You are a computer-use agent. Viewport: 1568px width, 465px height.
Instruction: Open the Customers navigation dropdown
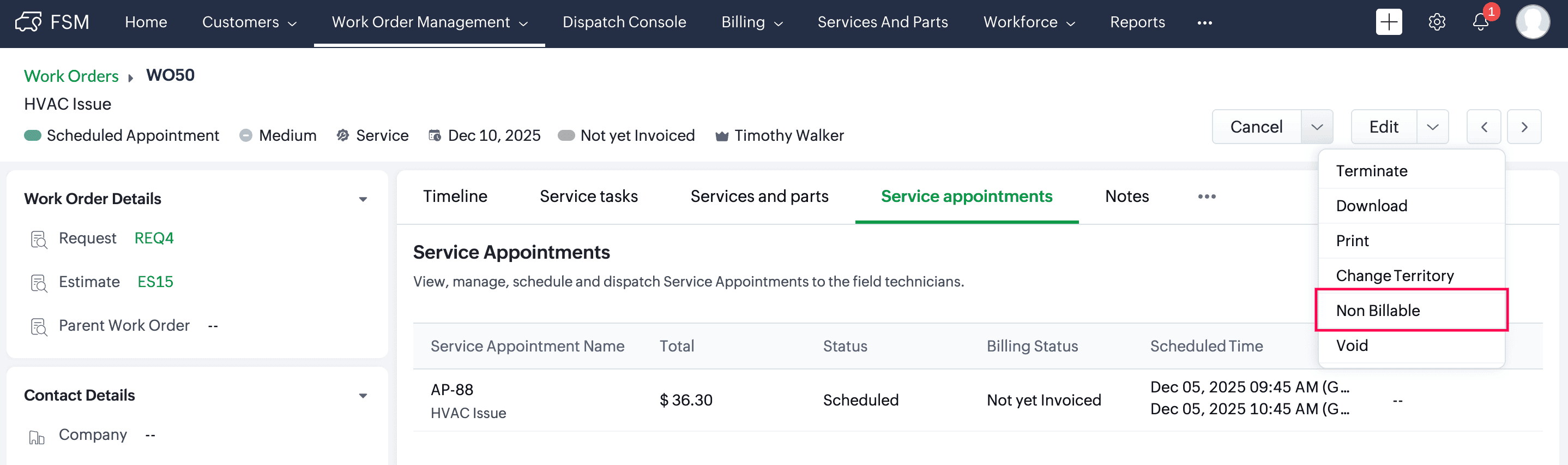pyautogui.click(x=249, y=22)
